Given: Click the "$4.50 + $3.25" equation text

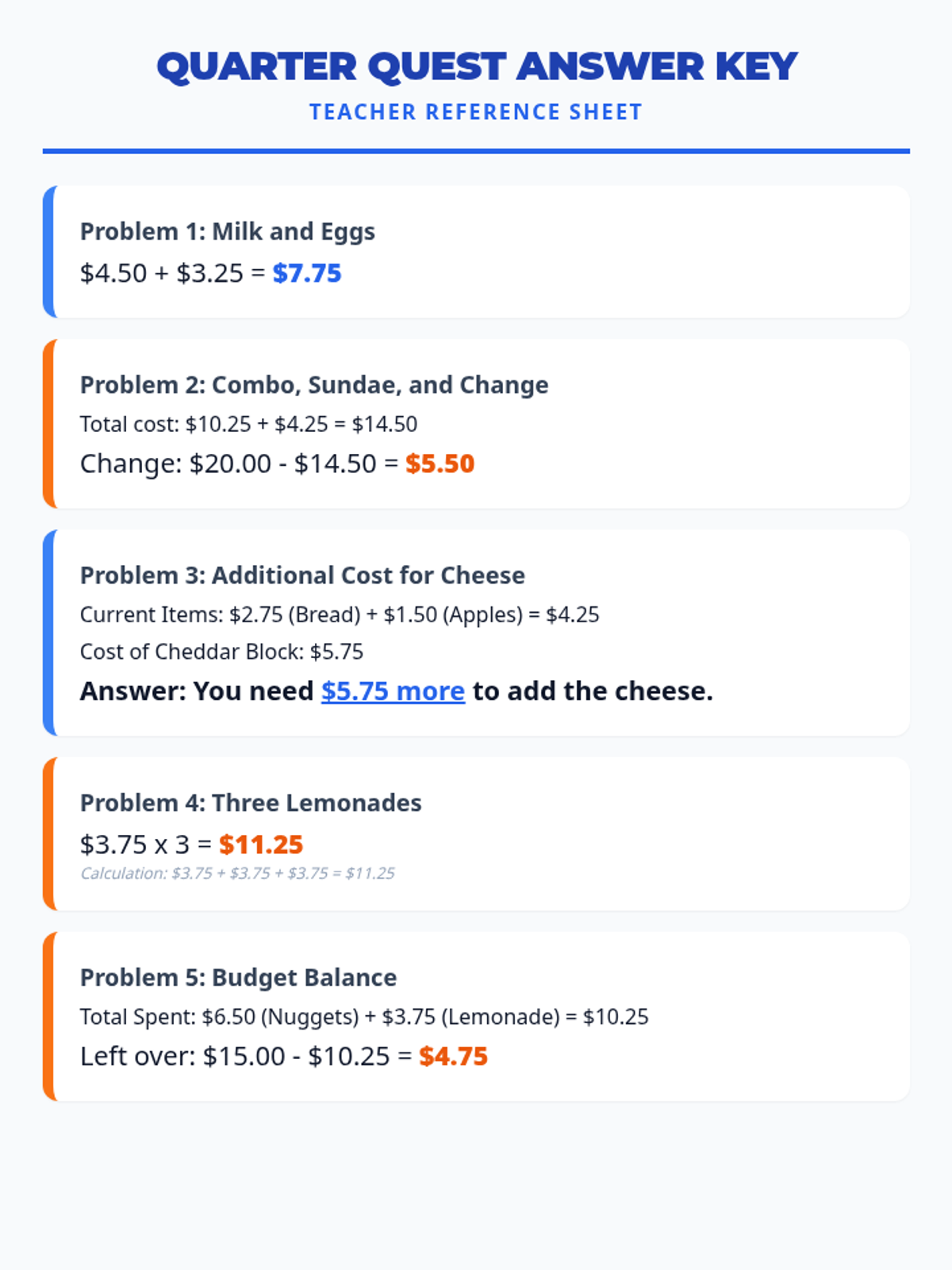Looking at the screenshot, I should point(162,273).
